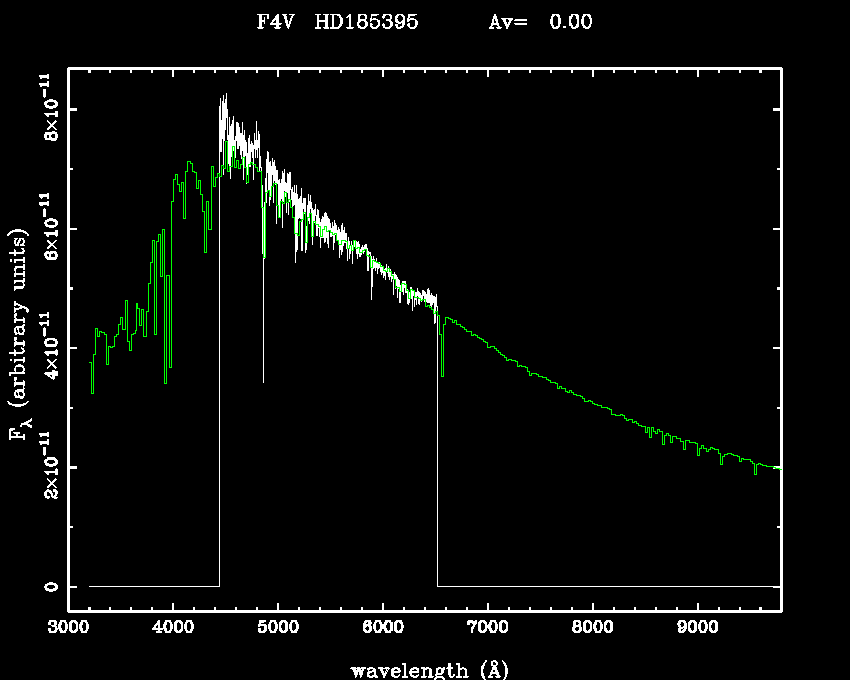Click the 7000 tick label on x-axis
The image size is (850, 680).
(x=487, y=628)
